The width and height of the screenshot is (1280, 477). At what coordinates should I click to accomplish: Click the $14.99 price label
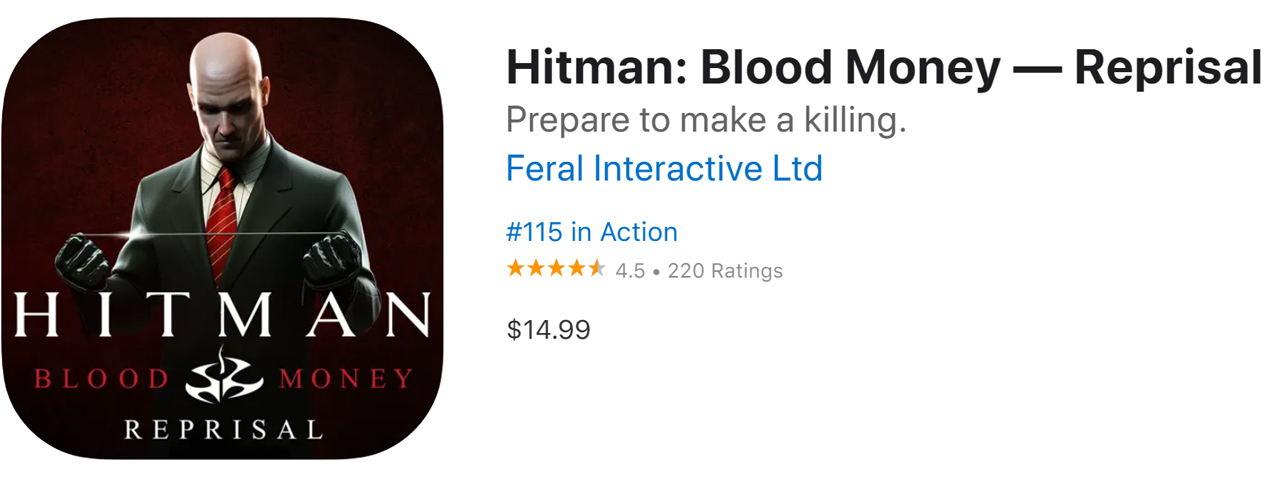[548, 329]
